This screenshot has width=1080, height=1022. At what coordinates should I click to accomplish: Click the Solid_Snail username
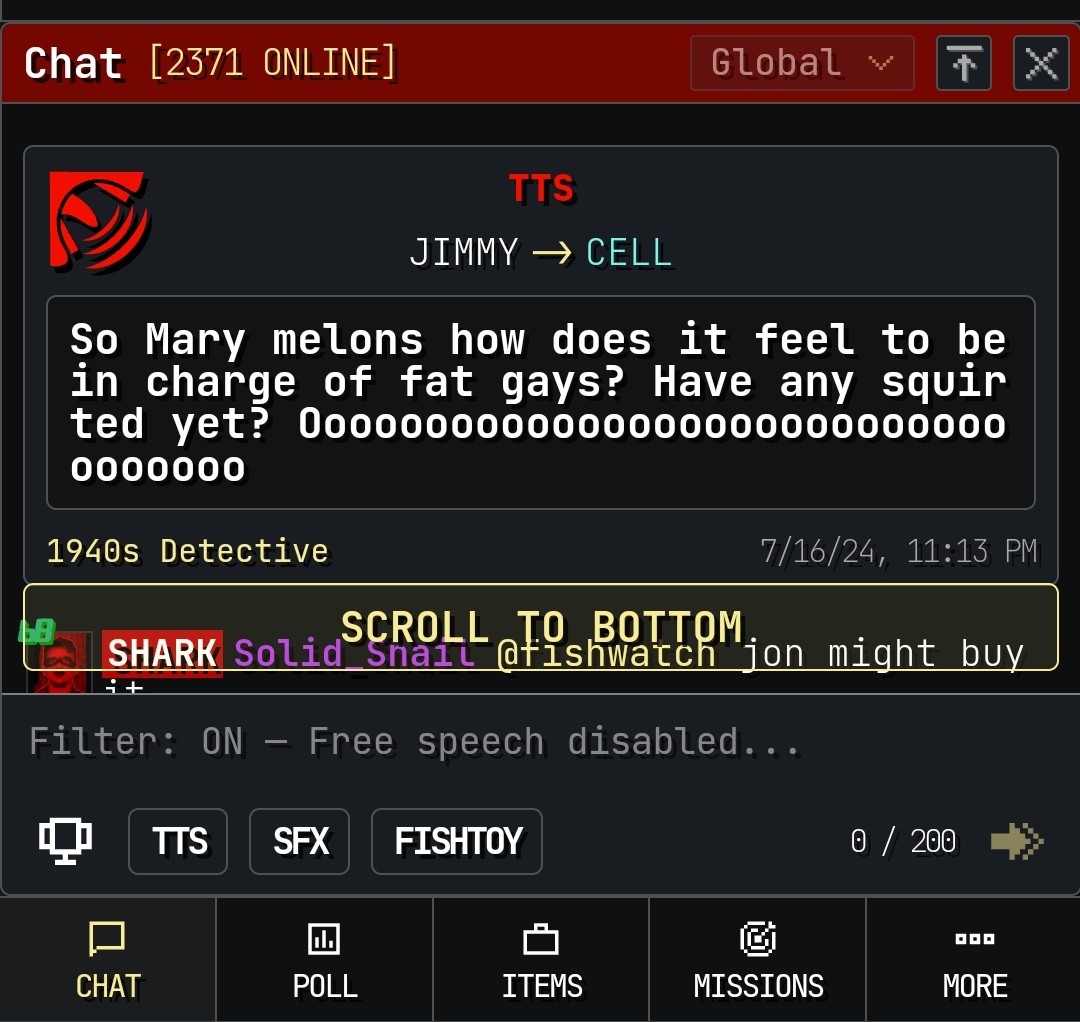click(x=354, y=653)
